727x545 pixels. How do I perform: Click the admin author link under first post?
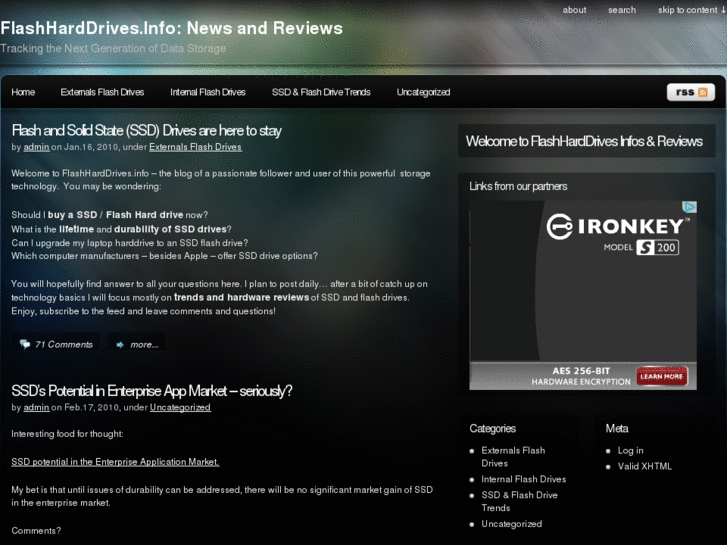pyautogui.click(x=36, y=147)
